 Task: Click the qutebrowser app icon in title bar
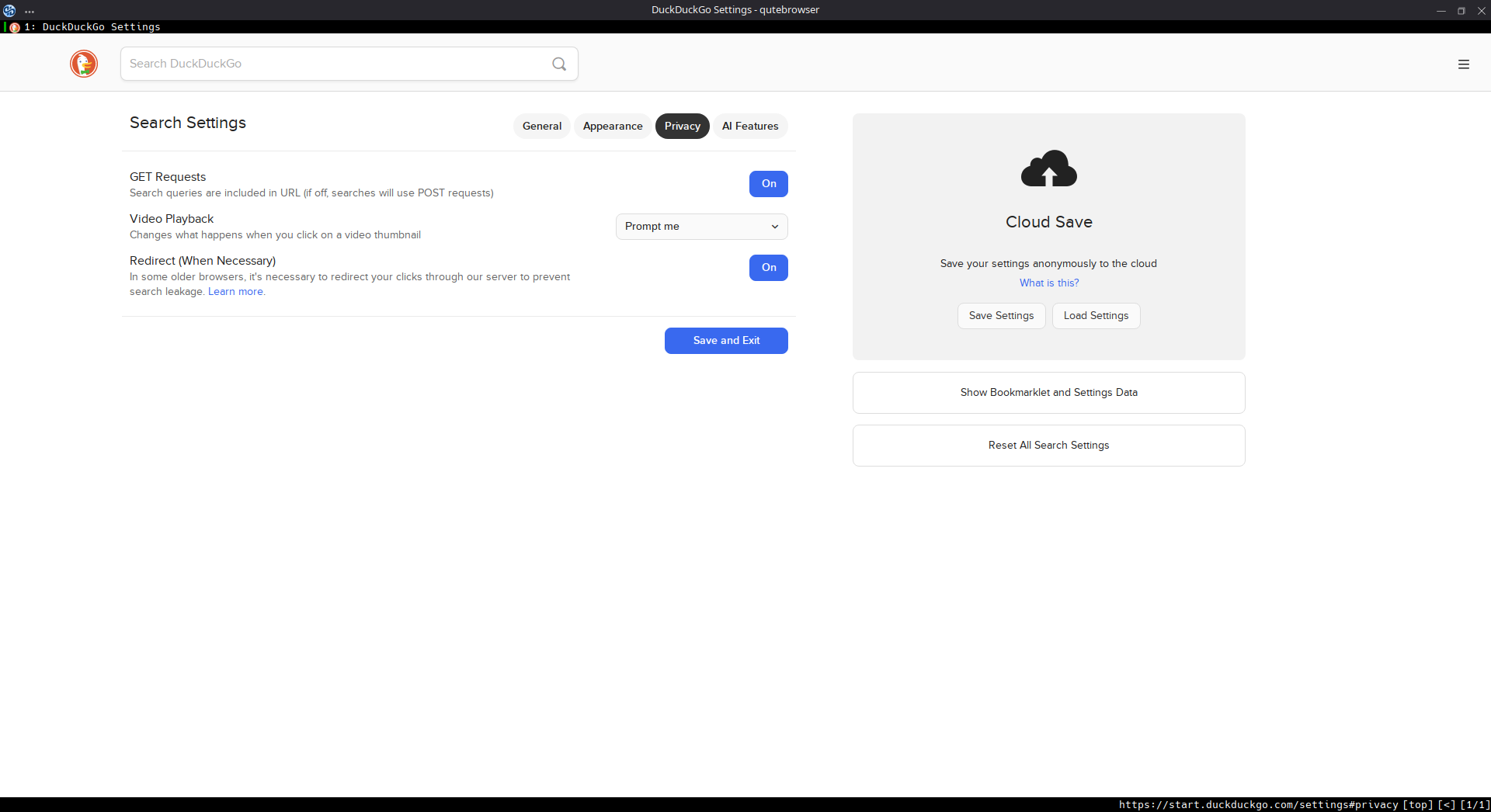[9, 10]
